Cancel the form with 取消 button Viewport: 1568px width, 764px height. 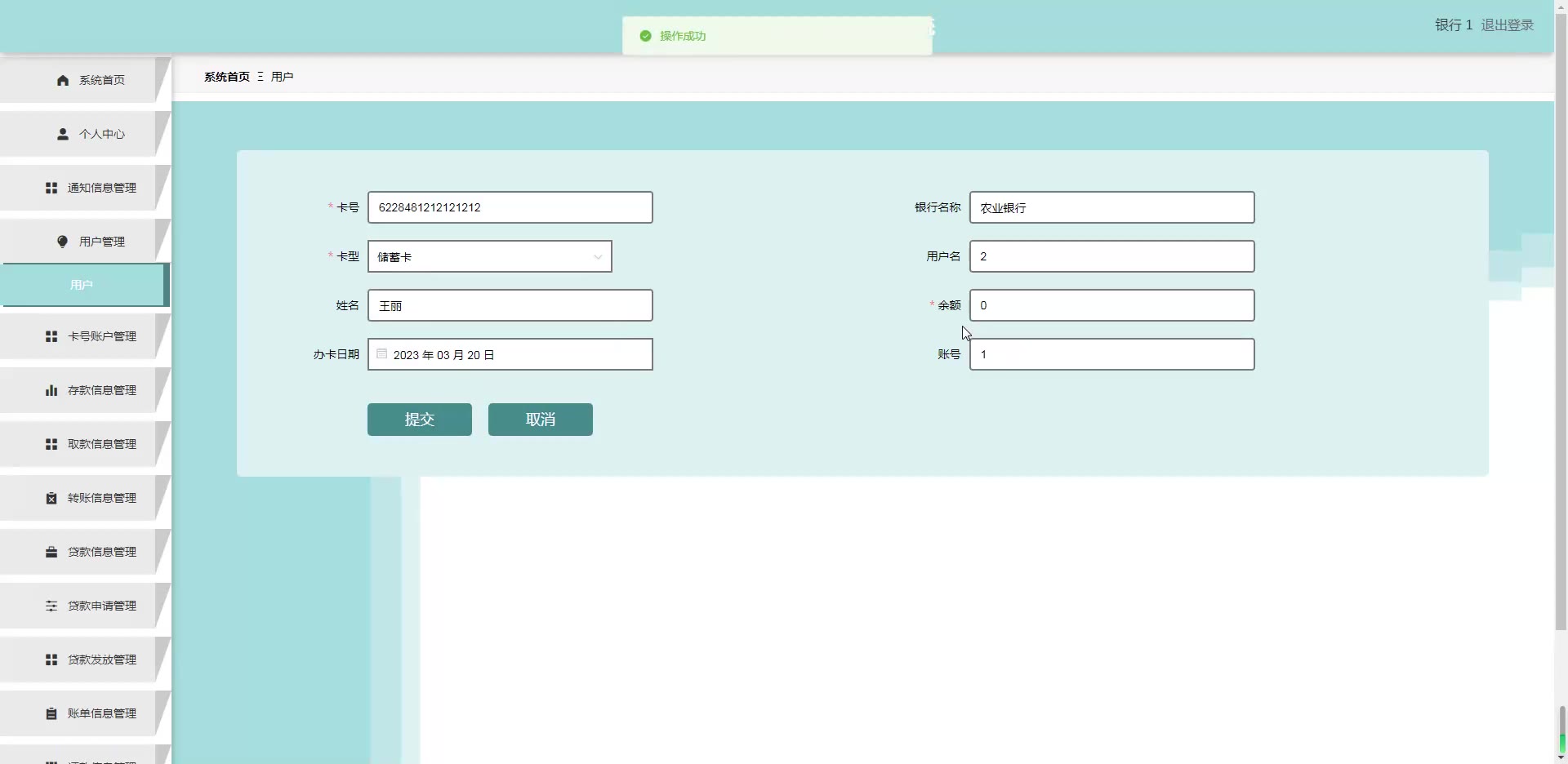click(541, 420)
